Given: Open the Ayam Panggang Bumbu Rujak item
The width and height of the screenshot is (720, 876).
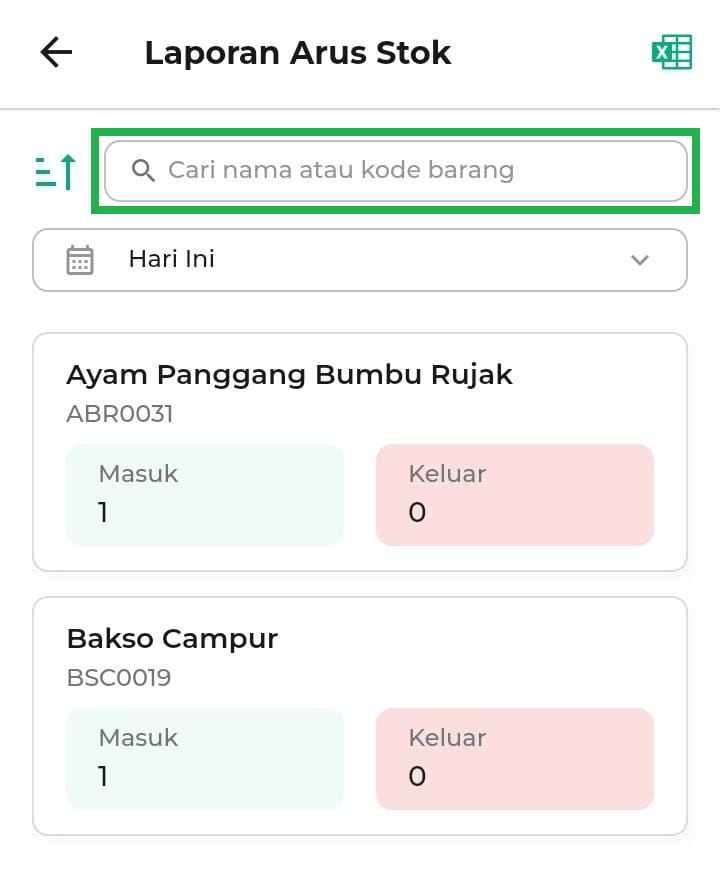Looking at the screenshot, I should coord(289,375).
